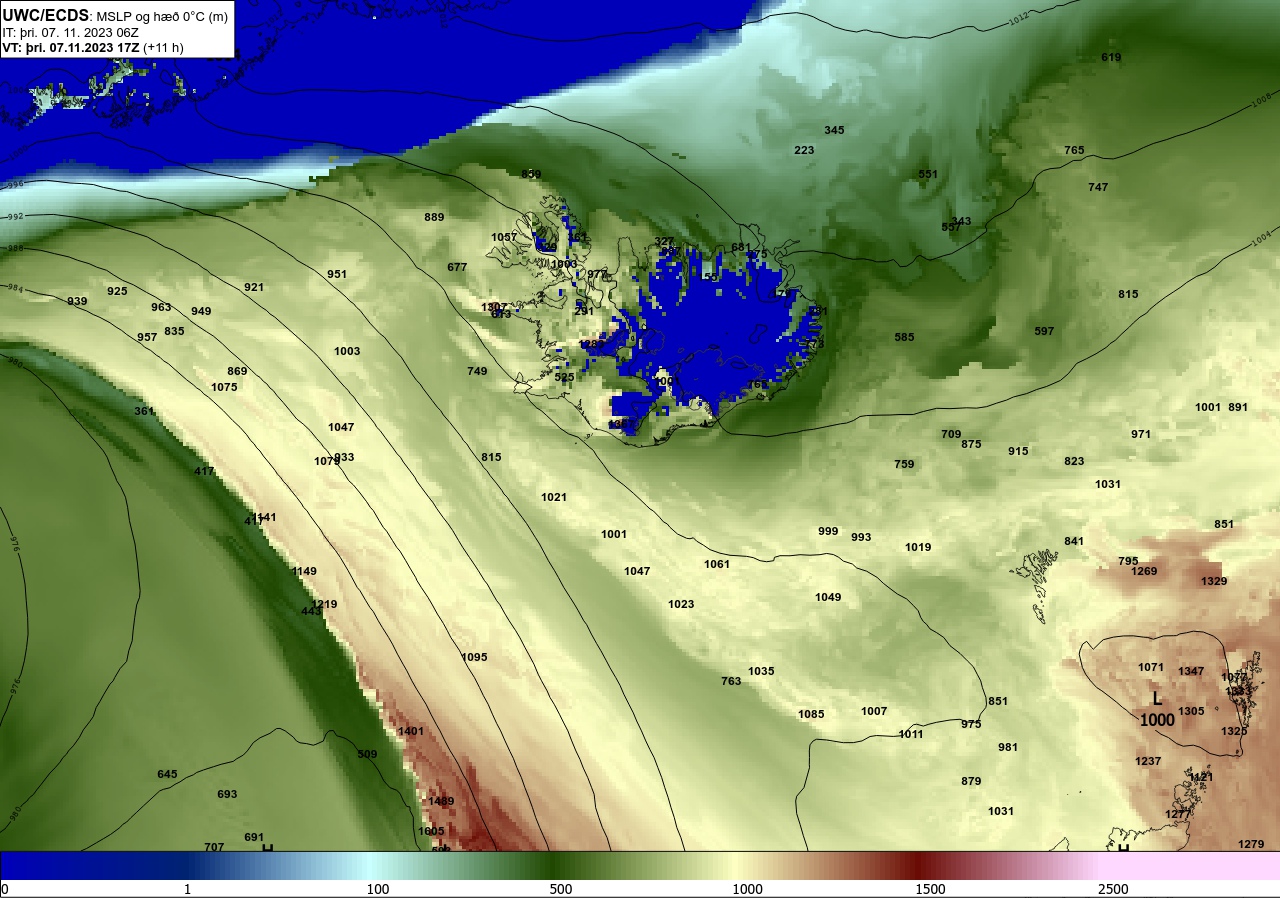Click the map value 939
The width and height of the screenshot is (1280, 898).
click(77, 301)
